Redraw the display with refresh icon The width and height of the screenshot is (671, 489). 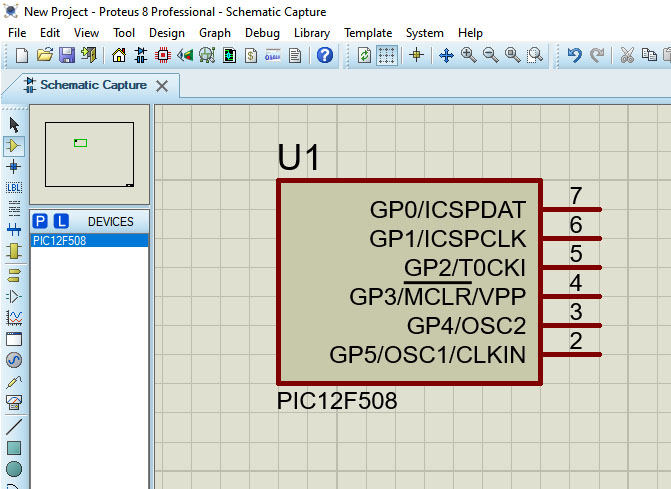point(365,55)
